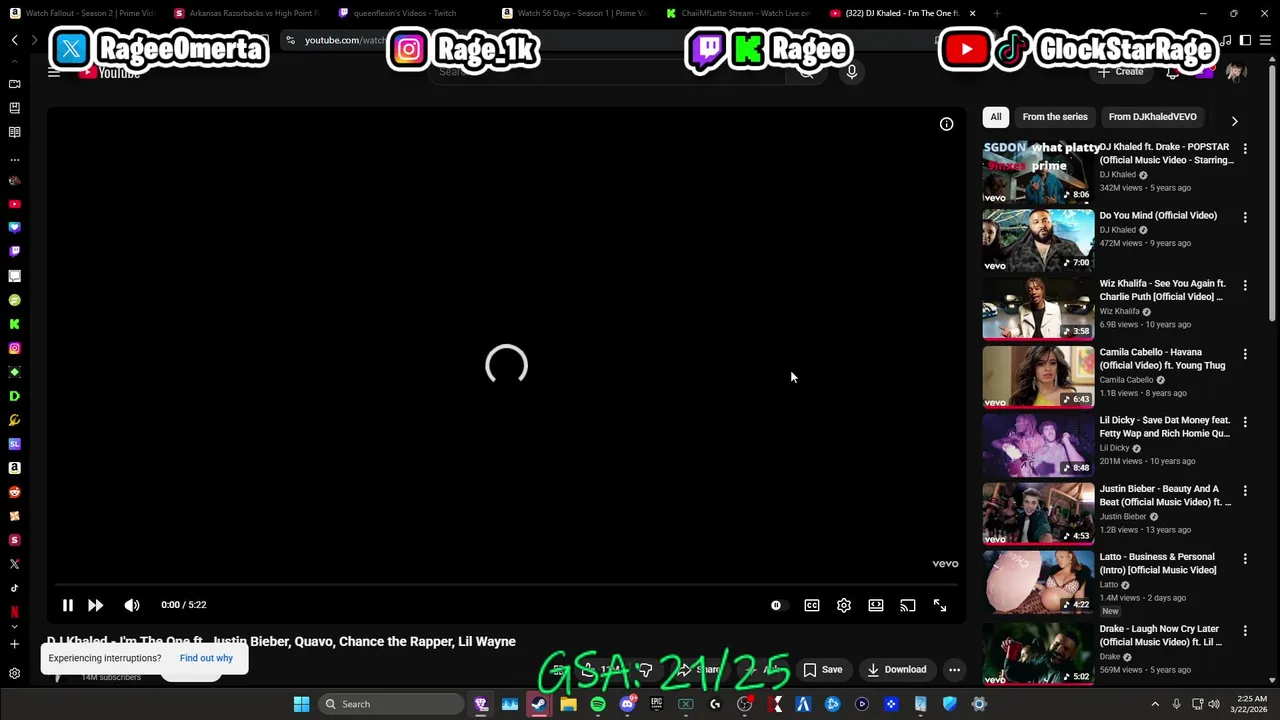Search with your voice microphone icon
This screenshot has height=720, width=1280.
(852, 72)
